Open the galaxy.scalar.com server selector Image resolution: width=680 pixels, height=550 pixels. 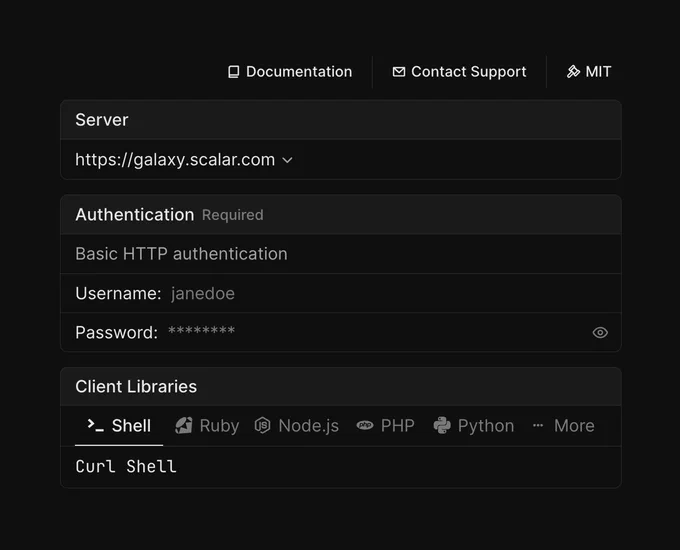point(184,160)
